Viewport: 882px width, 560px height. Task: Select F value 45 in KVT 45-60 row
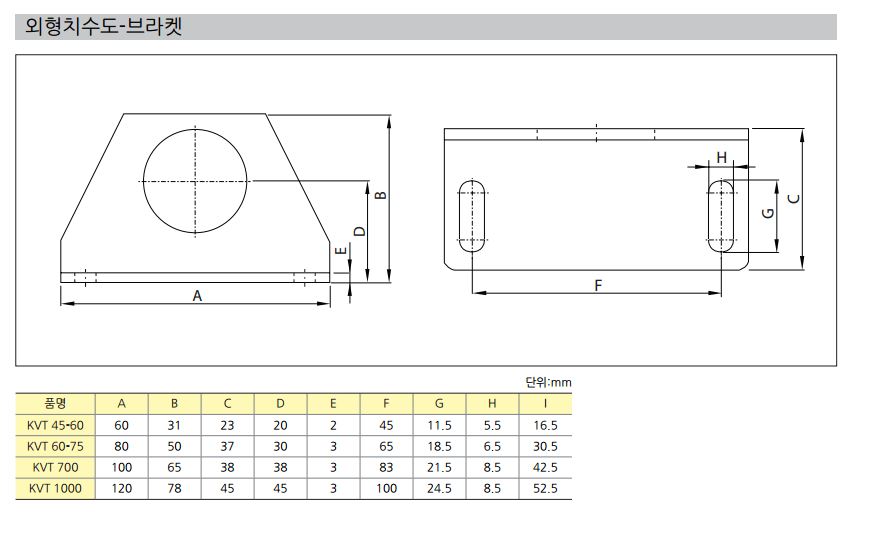(386, 426)
